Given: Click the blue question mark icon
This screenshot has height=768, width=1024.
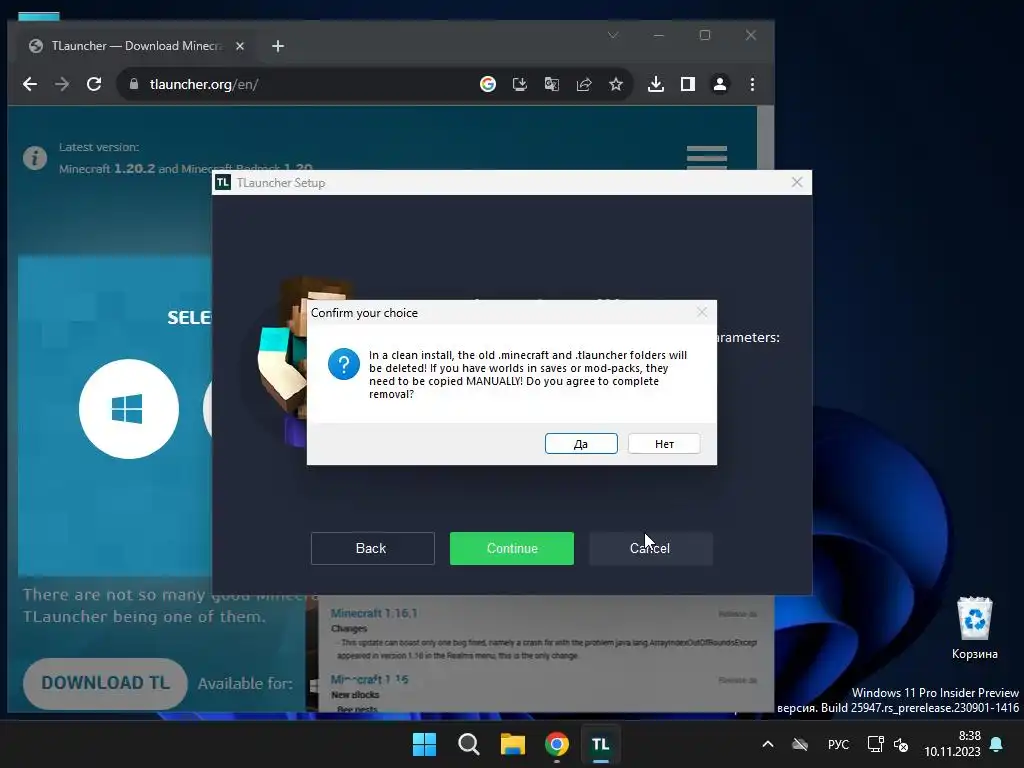Looking at the screenshot, I should point(344,364).
